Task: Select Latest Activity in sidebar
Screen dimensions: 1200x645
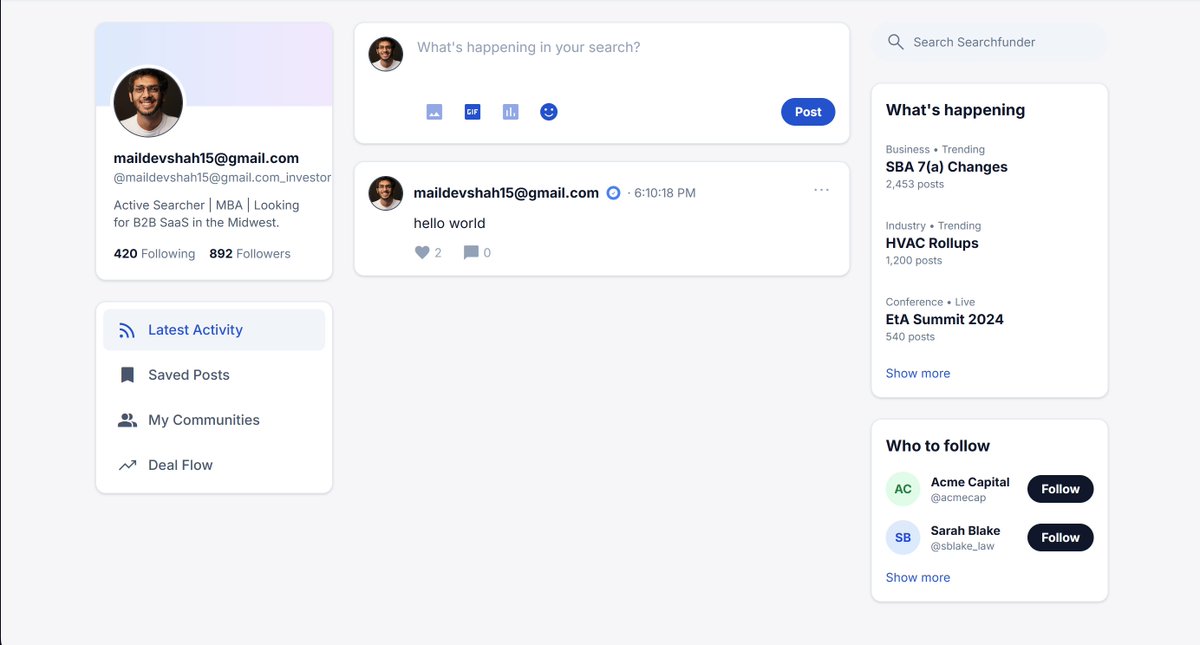Action: tap(214, 330)
